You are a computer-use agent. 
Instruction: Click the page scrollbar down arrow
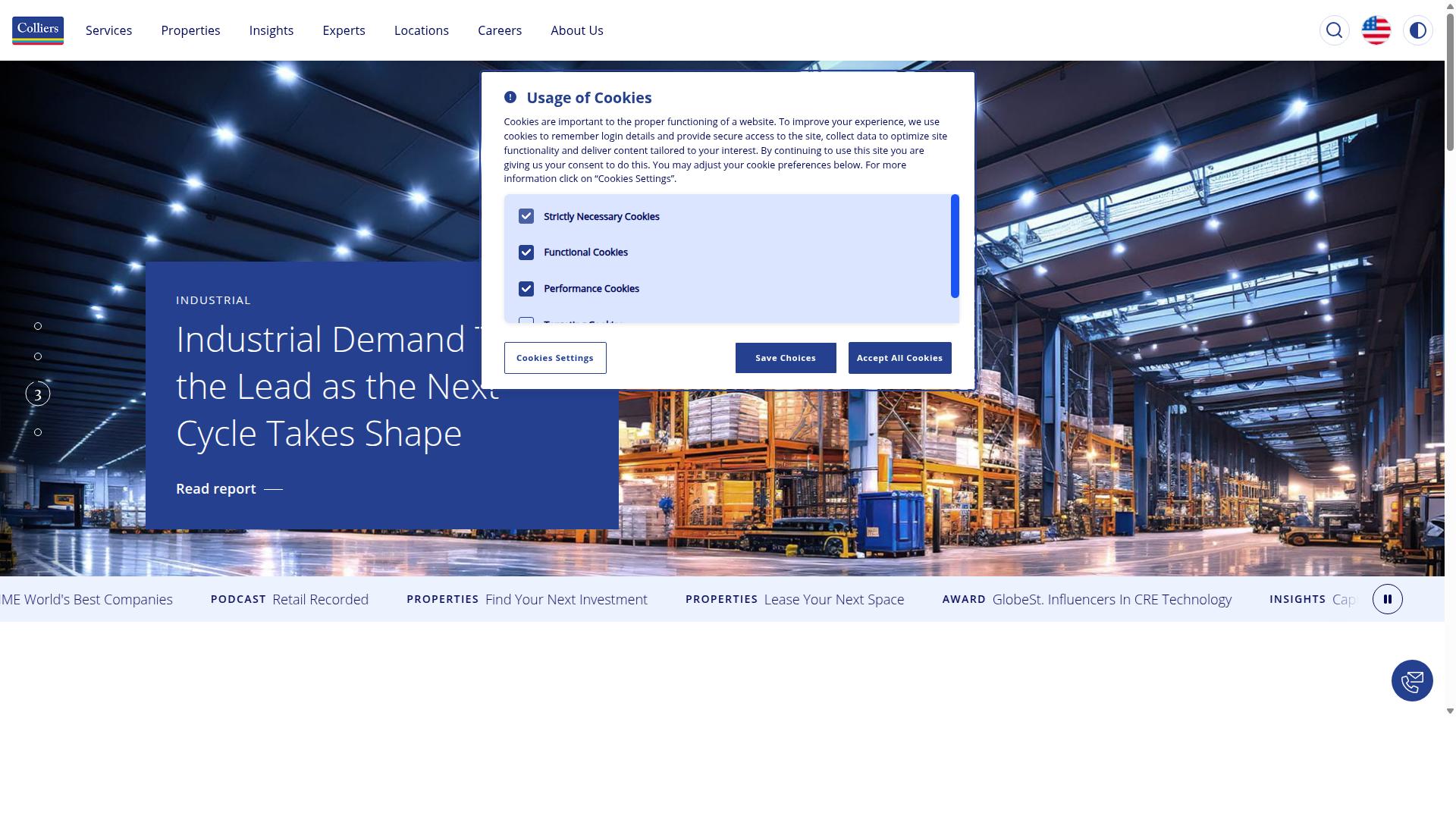[1450, 711]
